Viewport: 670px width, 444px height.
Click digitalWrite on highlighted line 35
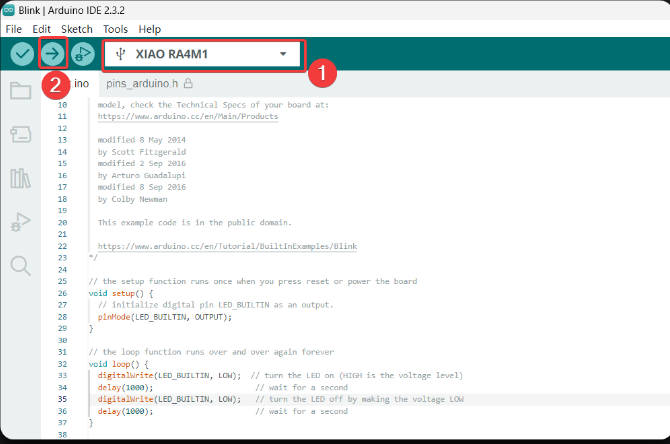pyautogui.click(x=126, y=399)
